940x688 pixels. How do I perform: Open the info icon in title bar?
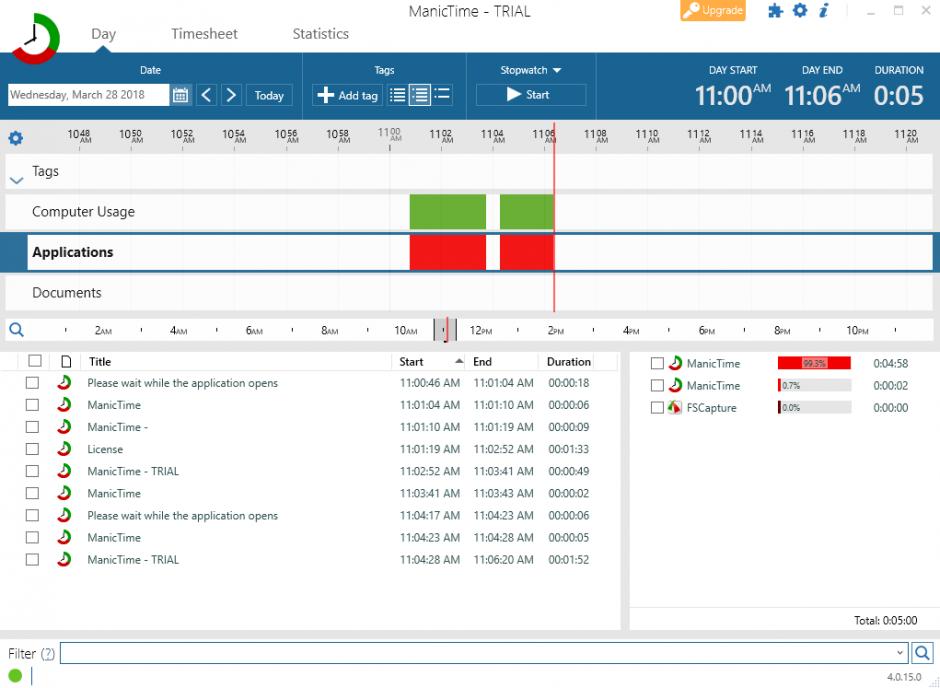click(824, 10)
